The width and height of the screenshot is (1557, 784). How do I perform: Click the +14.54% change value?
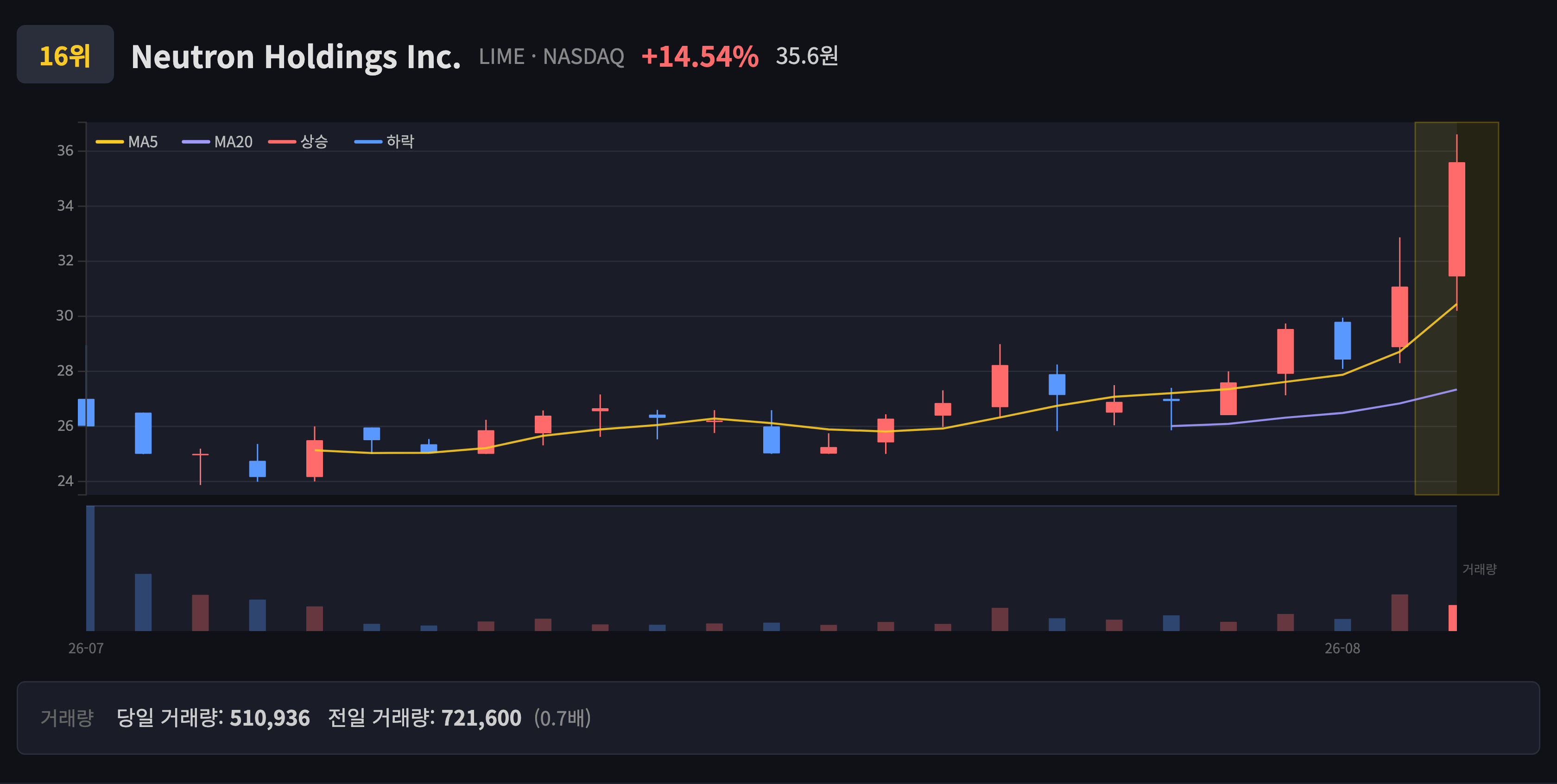[699, 57]
